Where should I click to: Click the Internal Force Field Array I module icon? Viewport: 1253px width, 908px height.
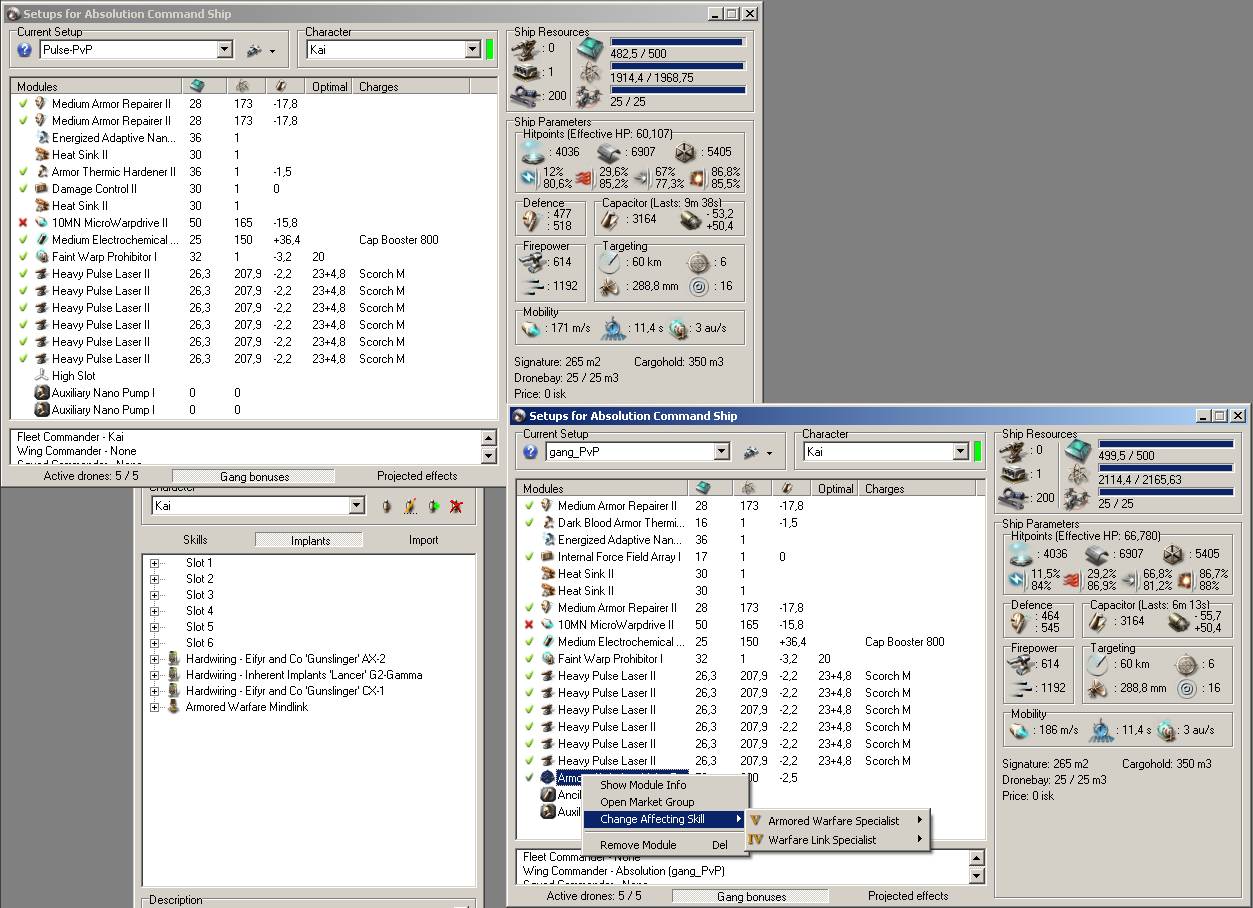tap(548, 557)
